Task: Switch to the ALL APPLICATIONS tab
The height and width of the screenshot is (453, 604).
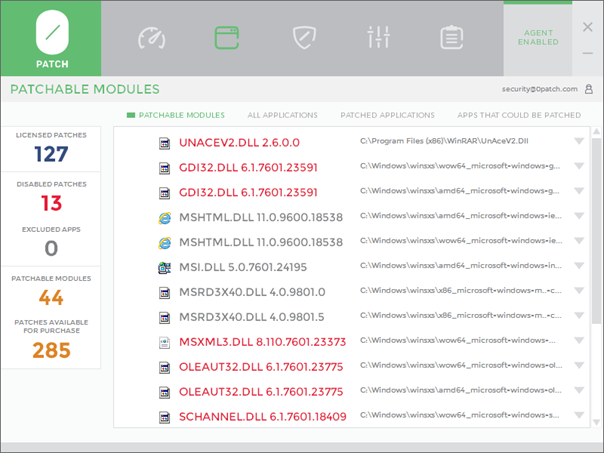Action: (282, 115)
